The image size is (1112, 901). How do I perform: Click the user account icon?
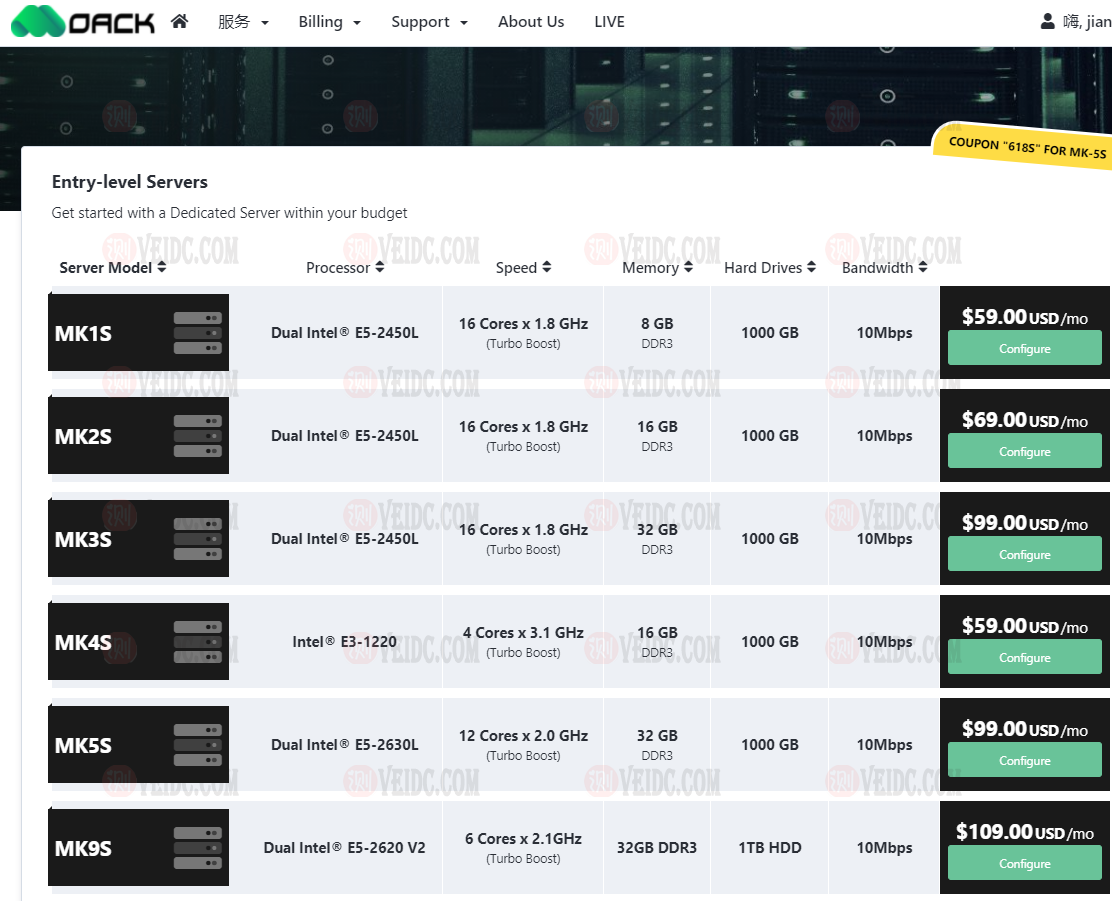click(x=1047, y=21)
